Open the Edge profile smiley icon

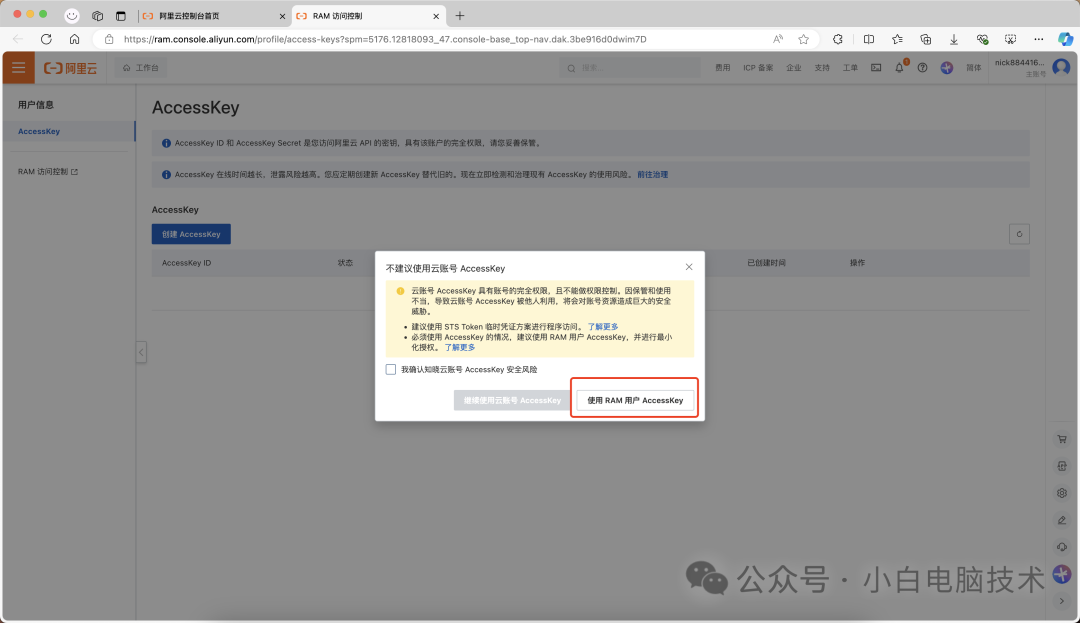[72, 15]
